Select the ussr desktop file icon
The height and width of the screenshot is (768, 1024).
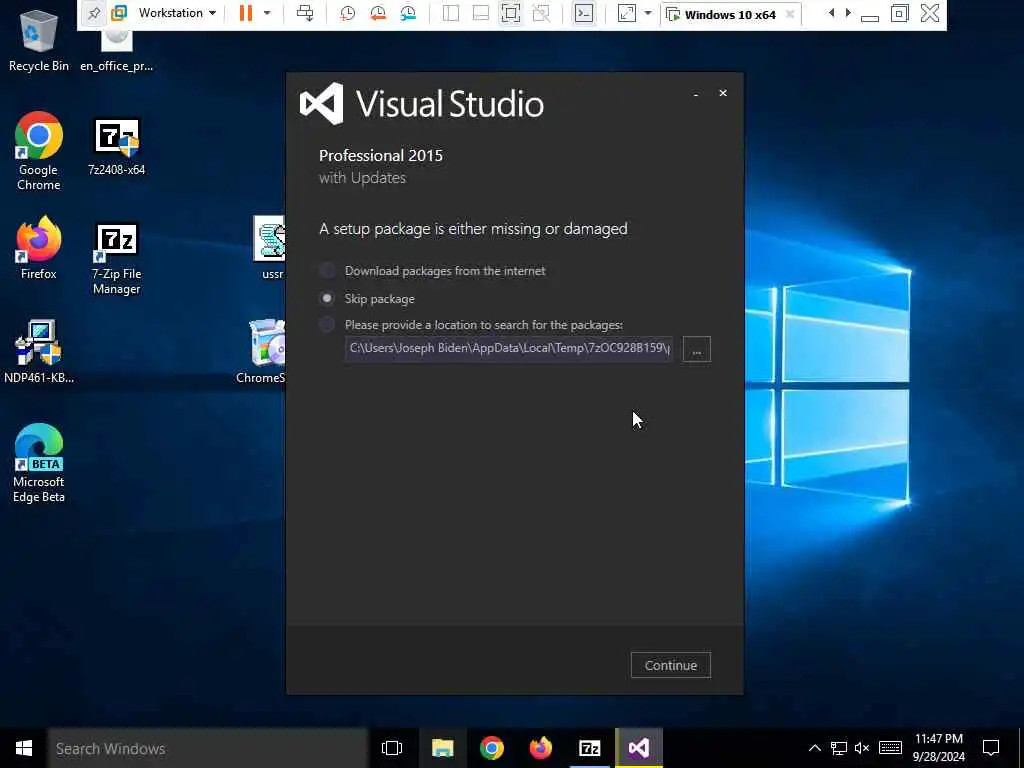pos(270,248)
